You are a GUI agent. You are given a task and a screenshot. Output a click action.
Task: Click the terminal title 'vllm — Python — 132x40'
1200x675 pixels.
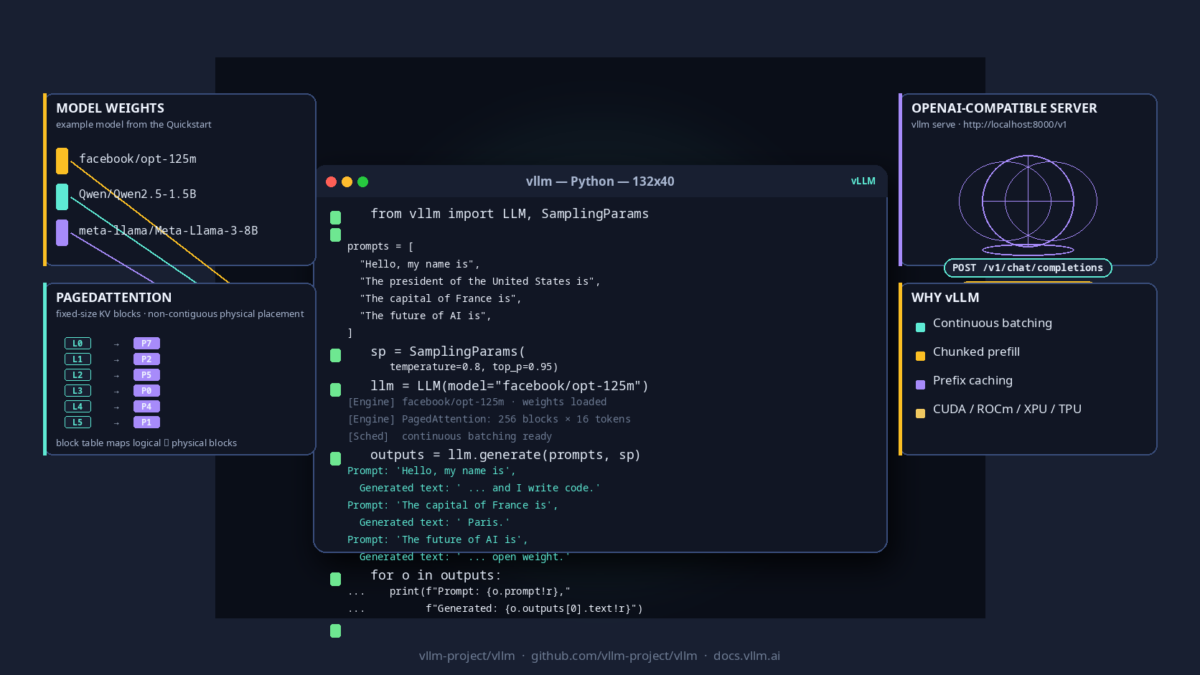point(600,181)
